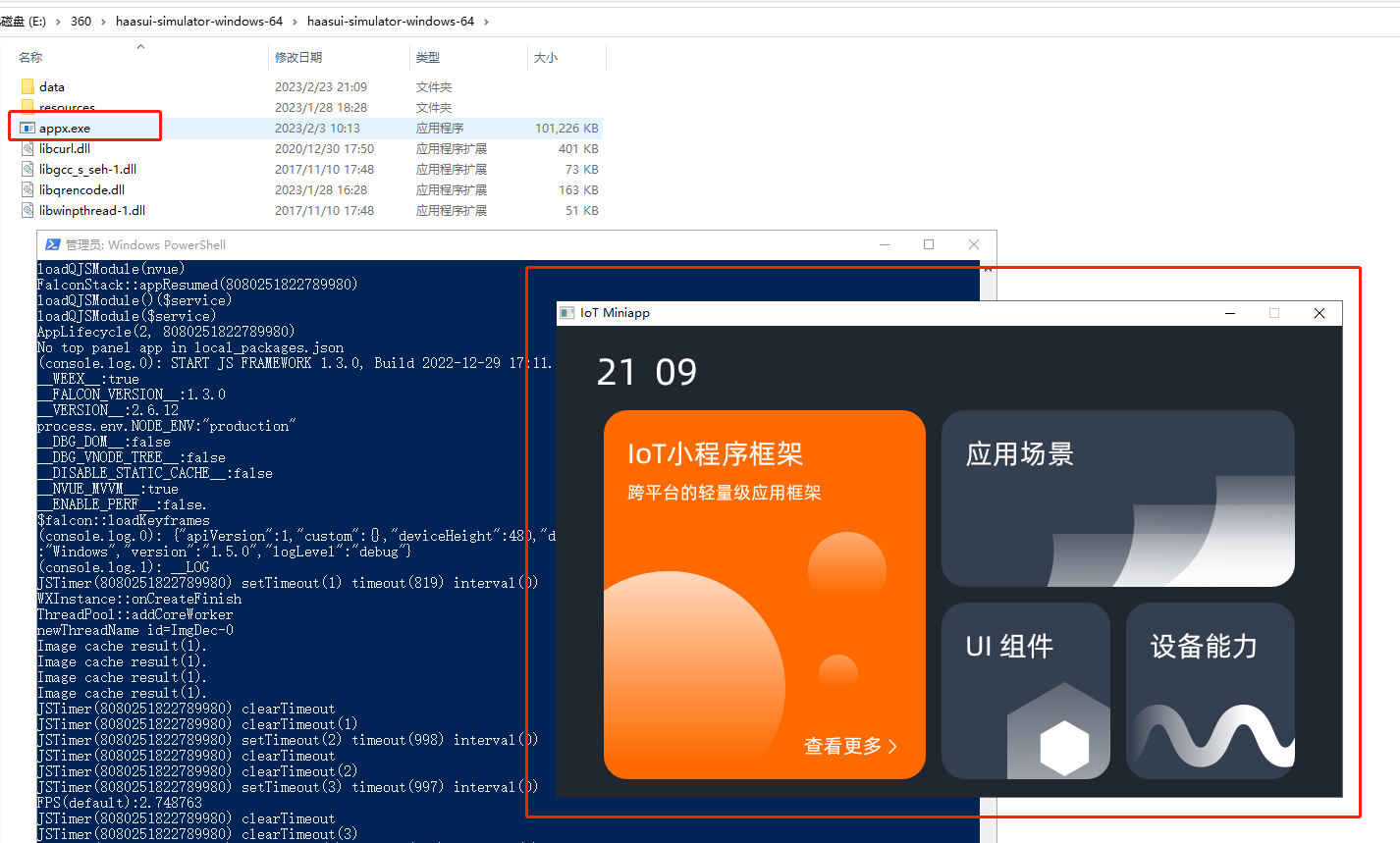The height and width of the screenshot is (843, 1400).
Task: Select the libqrencode.dll file icon
Action: 27,189
